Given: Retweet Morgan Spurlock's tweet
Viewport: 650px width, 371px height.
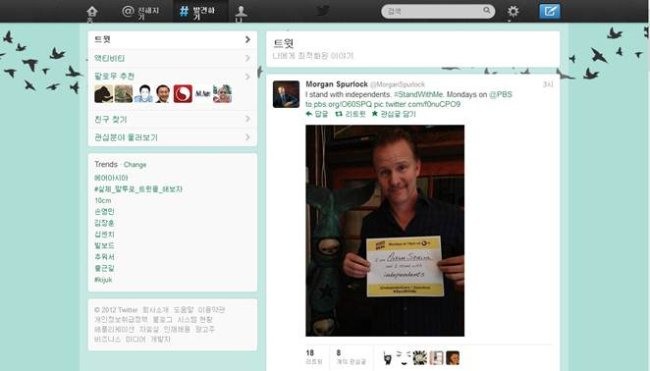Looking at the screenshot, I should [350, 114].
